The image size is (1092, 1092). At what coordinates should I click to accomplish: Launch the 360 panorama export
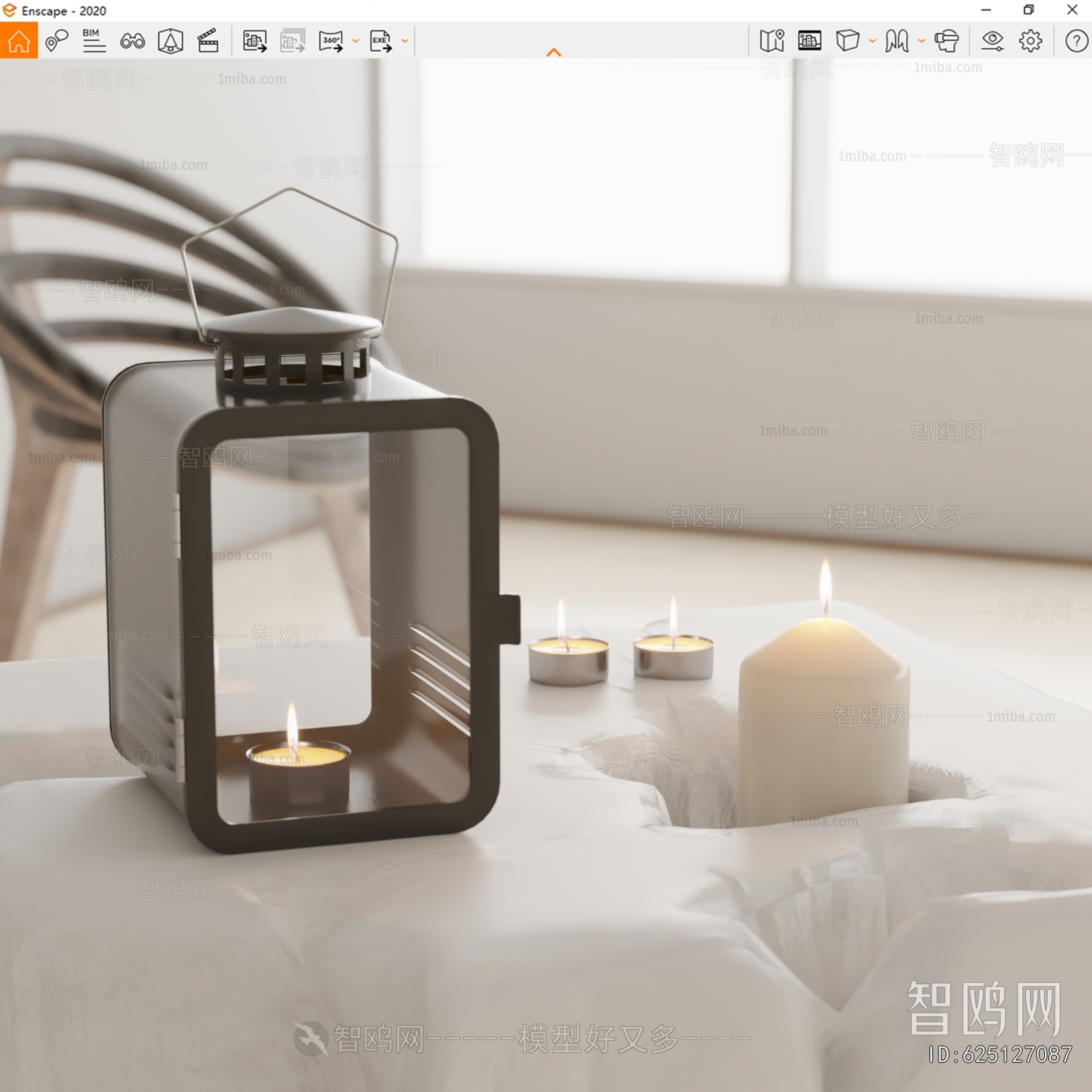pos(330,41)
